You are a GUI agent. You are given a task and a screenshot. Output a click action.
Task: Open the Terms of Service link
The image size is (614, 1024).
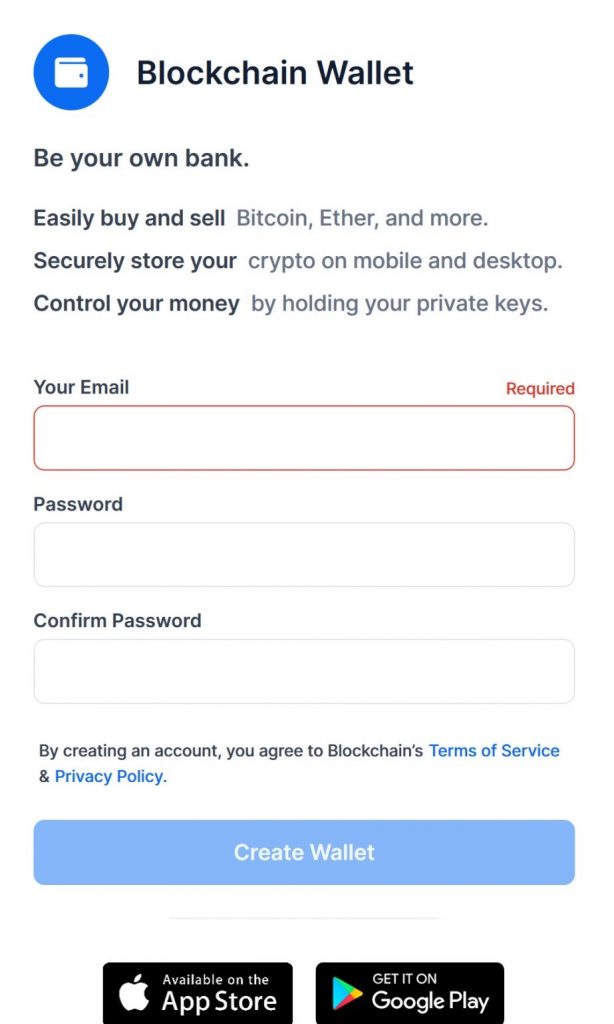click(494, 750)
